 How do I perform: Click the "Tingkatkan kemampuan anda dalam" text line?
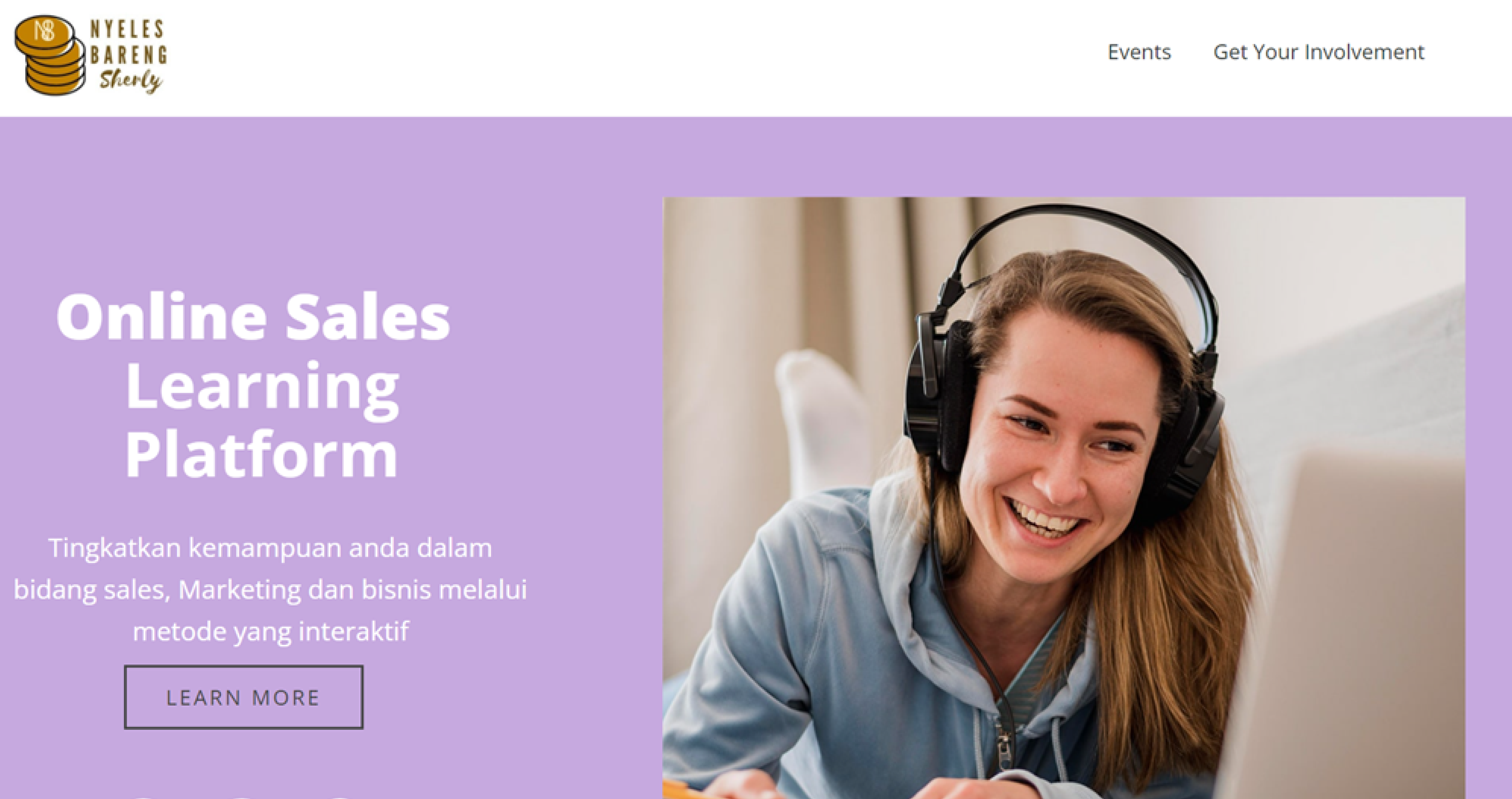pos(271,548)
